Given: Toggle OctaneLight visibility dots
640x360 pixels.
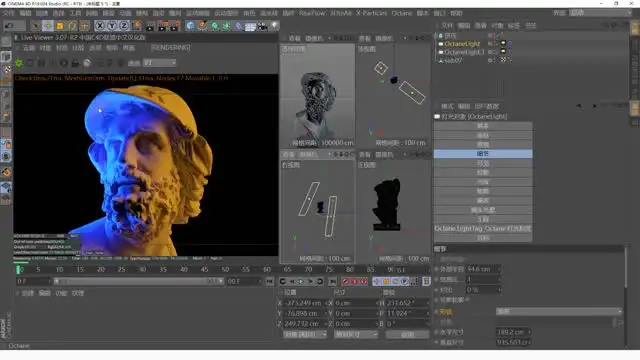Looking at the screenshot, I should (495, 44).
